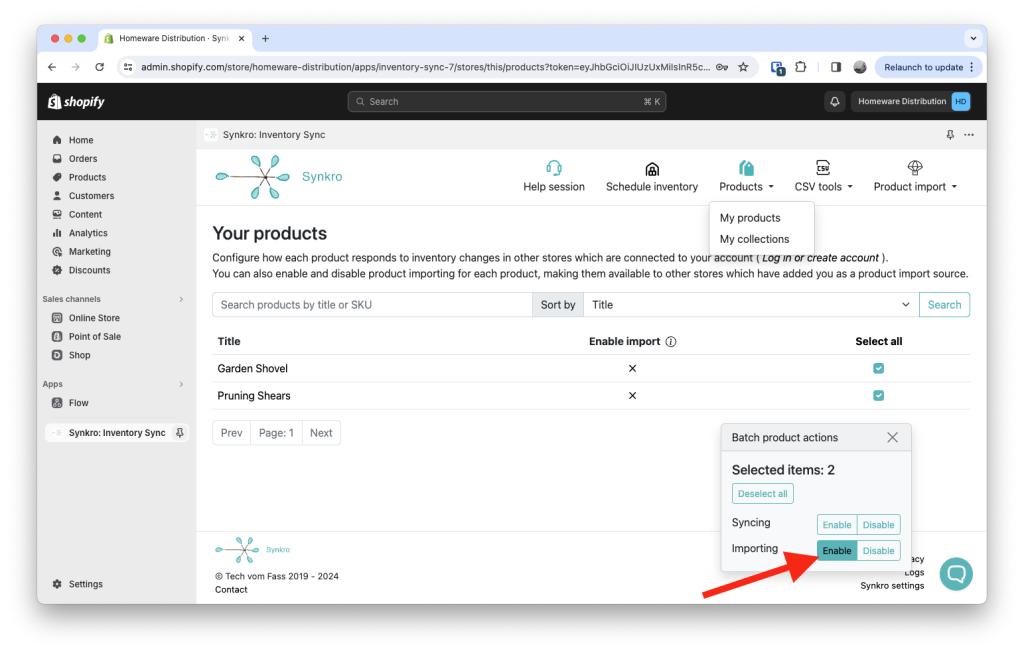Bookmark the page with the star icon
This screenshot has height=653, width=1024.
click(x=743, y=67)
